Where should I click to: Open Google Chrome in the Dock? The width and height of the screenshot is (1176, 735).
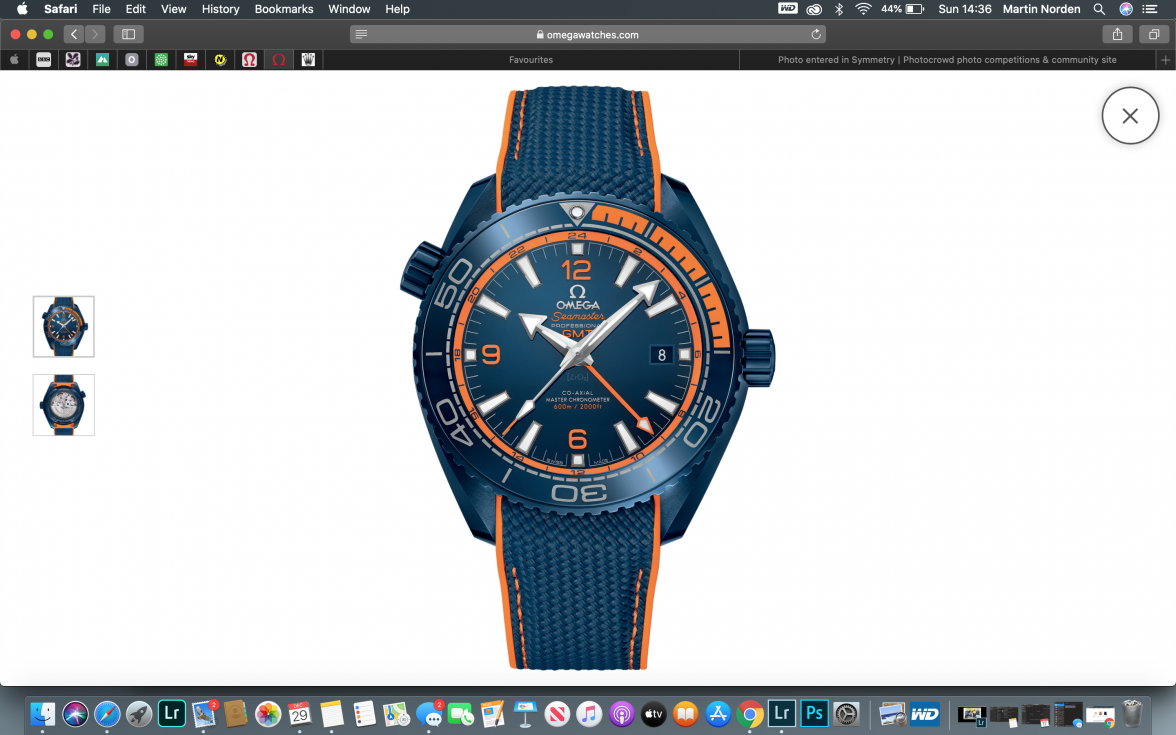coord(749,713)
